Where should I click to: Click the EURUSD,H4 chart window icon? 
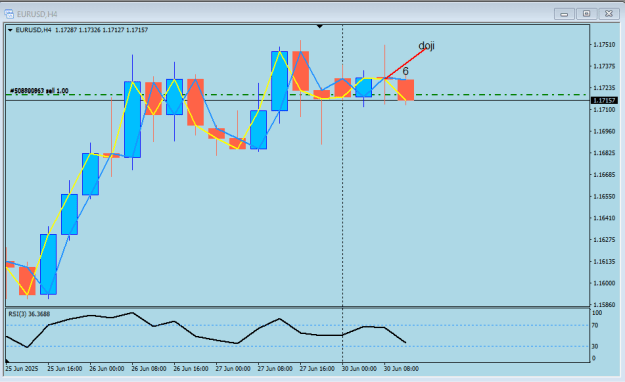pos(9,14)
